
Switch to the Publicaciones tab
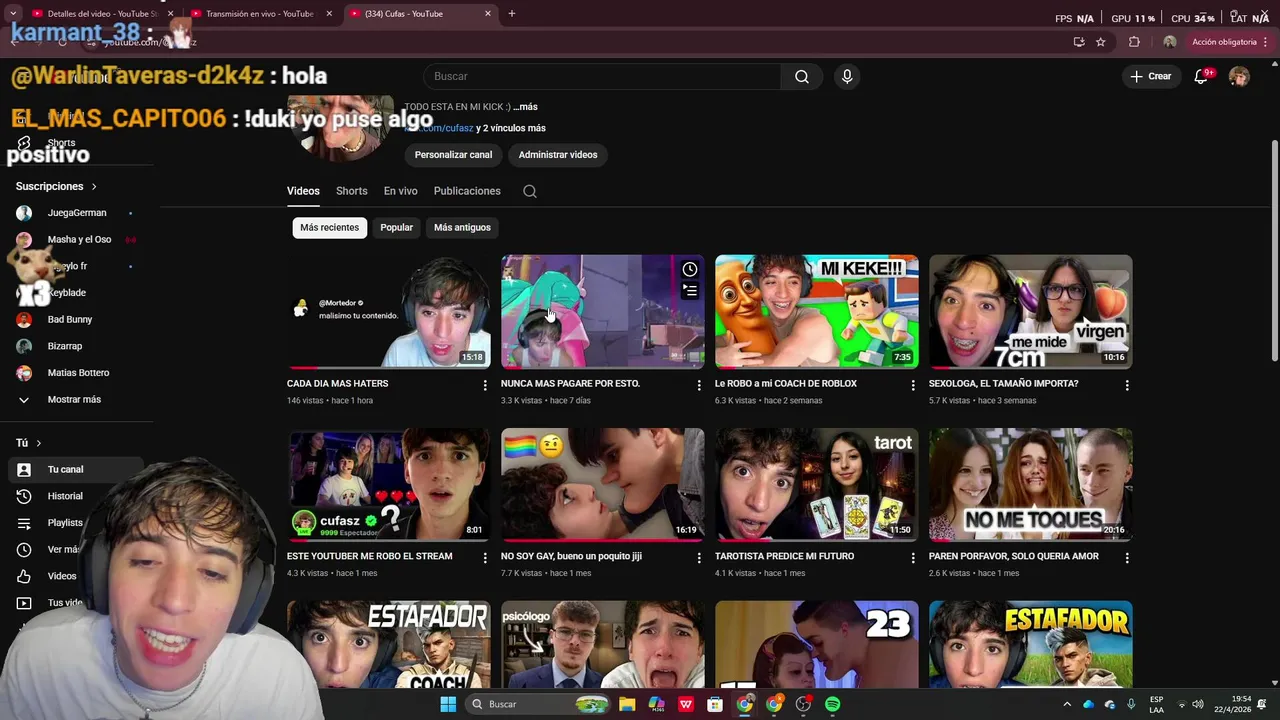[x=467, y=191]
